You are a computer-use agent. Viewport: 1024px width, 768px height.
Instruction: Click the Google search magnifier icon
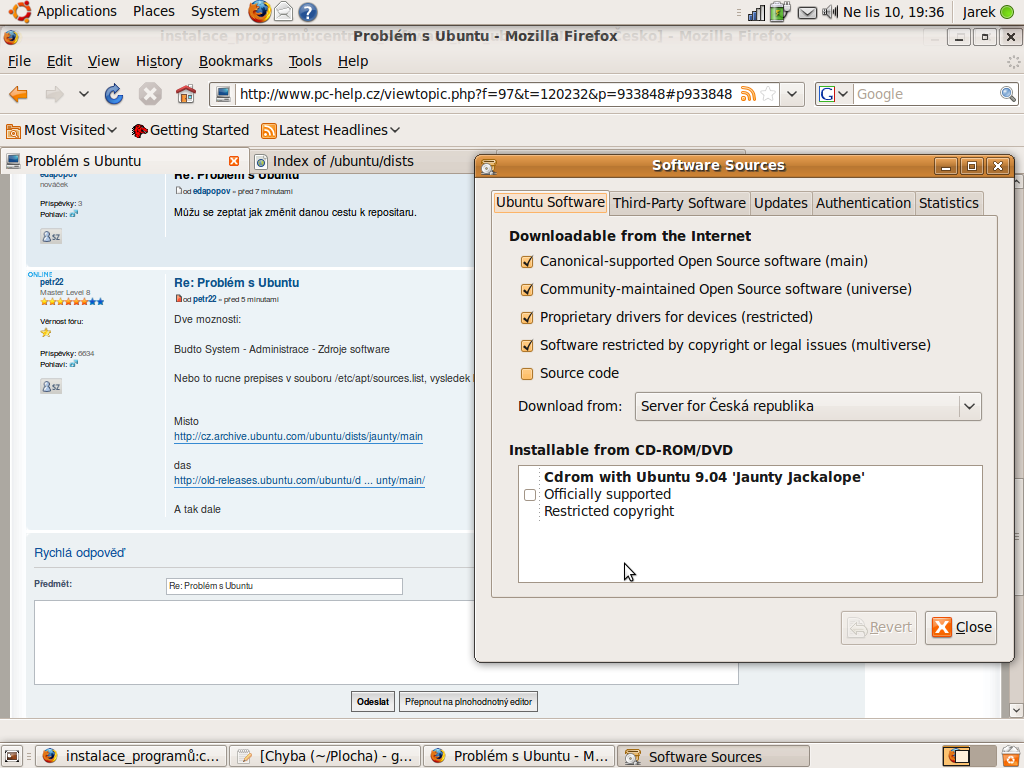point(1008,94)
